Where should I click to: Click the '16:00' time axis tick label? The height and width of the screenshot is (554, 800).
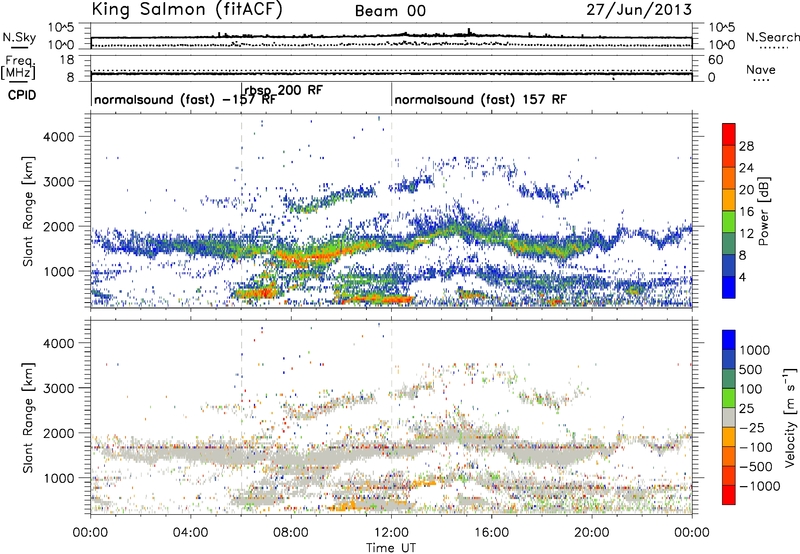(492, 533)
